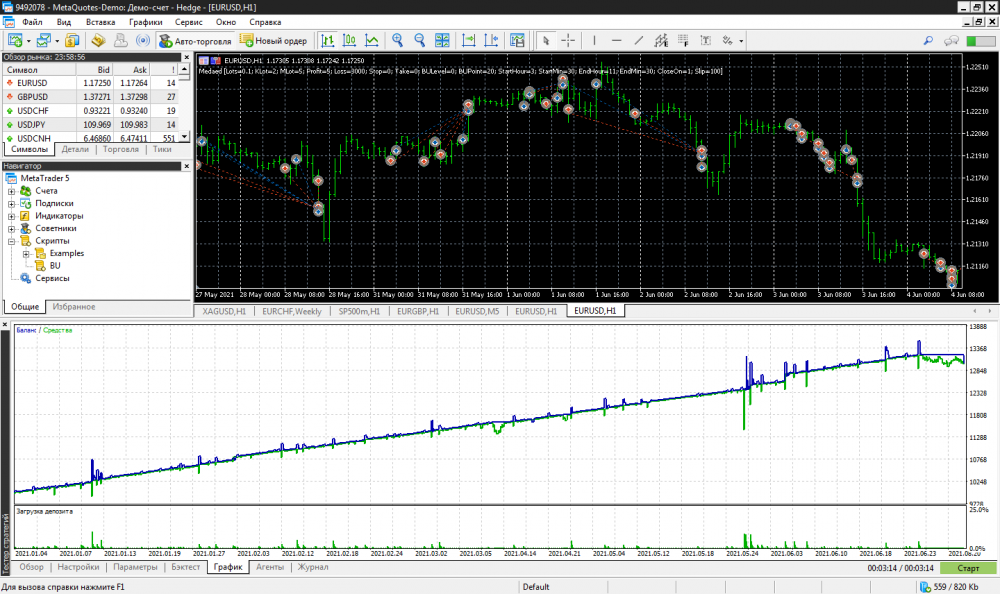The height and width of the screenshot is (594, 1000).
Task: Open the chat bubbles icon
Action: point(951,41)
